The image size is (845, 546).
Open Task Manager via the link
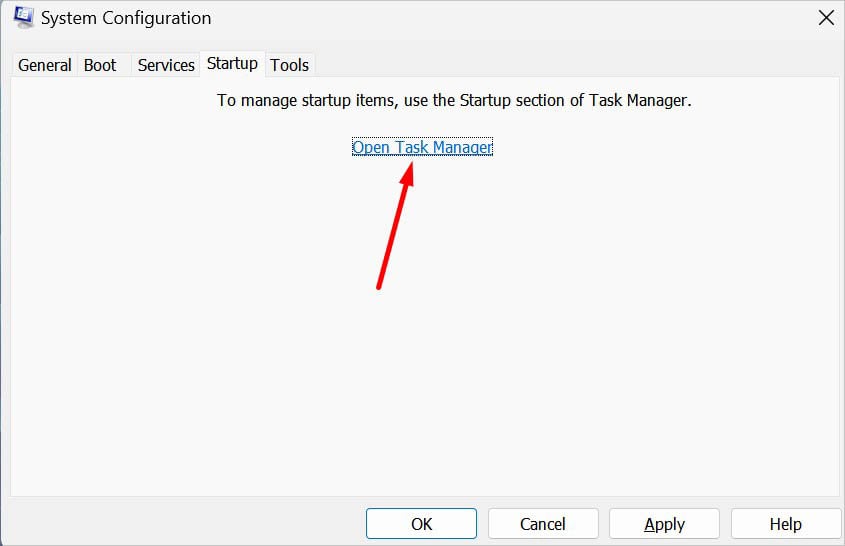tap(422, 147)
